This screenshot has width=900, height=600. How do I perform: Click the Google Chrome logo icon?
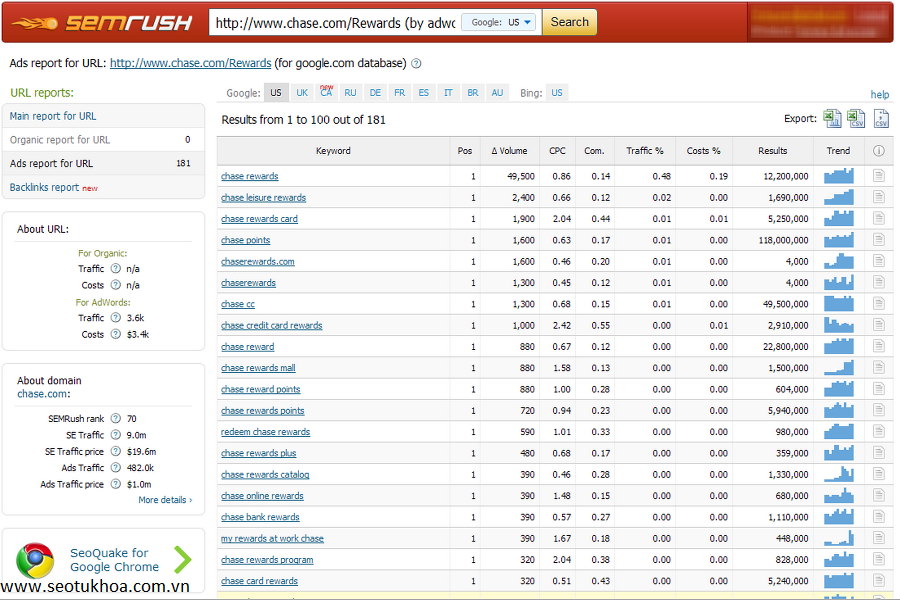(35, 560)
